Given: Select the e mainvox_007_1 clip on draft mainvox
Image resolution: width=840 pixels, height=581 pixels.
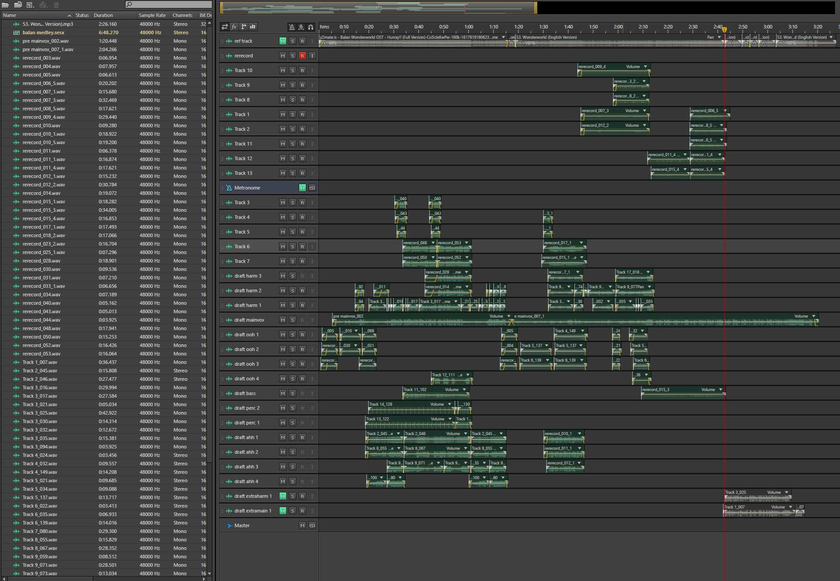Looking at the screenshot, I should [x=664, y=320].
